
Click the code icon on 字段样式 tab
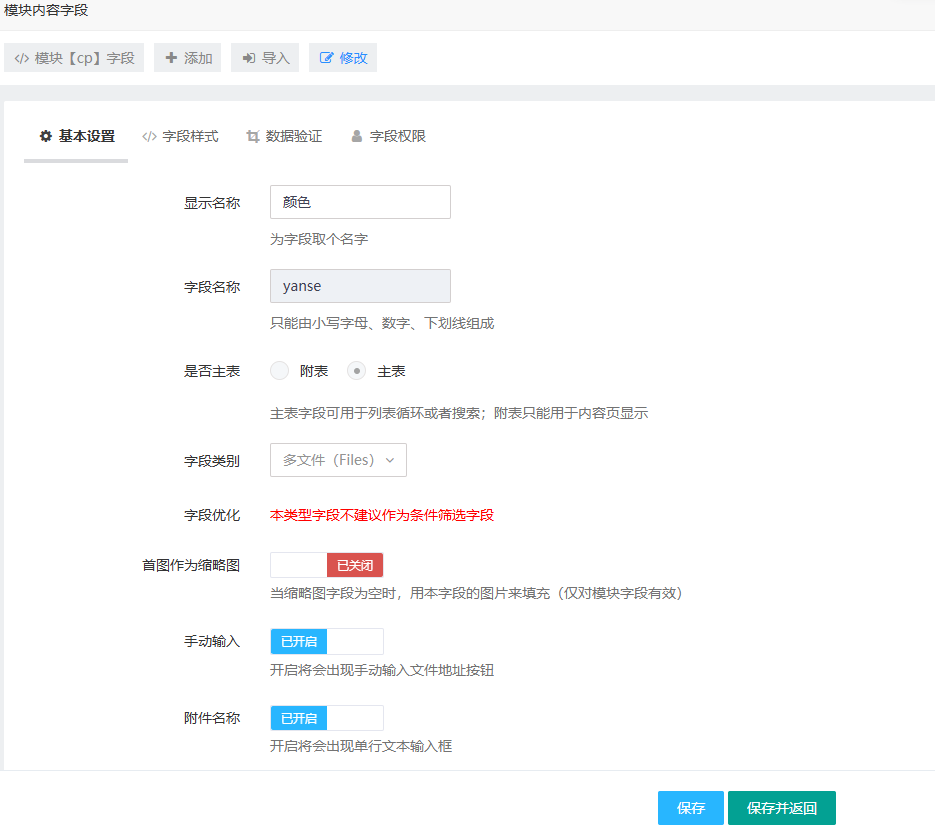coord(149,136)
